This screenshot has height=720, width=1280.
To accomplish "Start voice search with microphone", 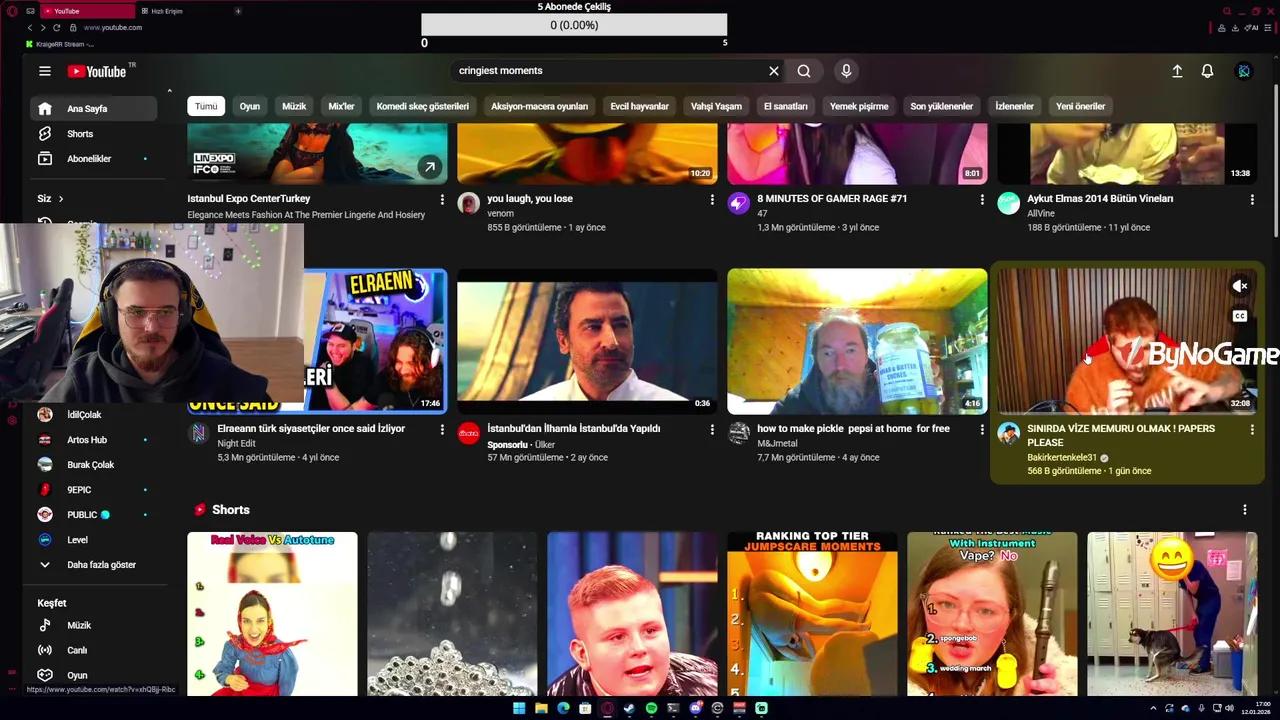I will (846, 71).
